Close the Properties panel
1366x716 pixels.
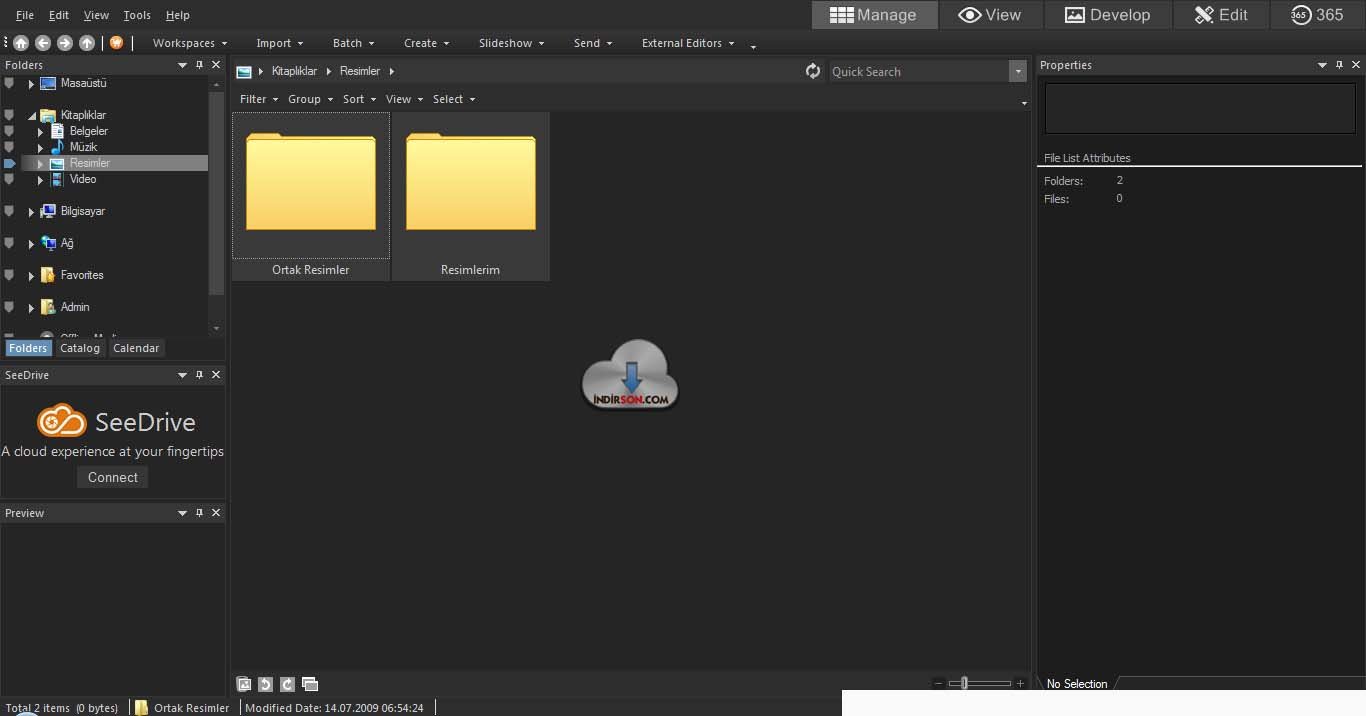[x=1357, y=65]
